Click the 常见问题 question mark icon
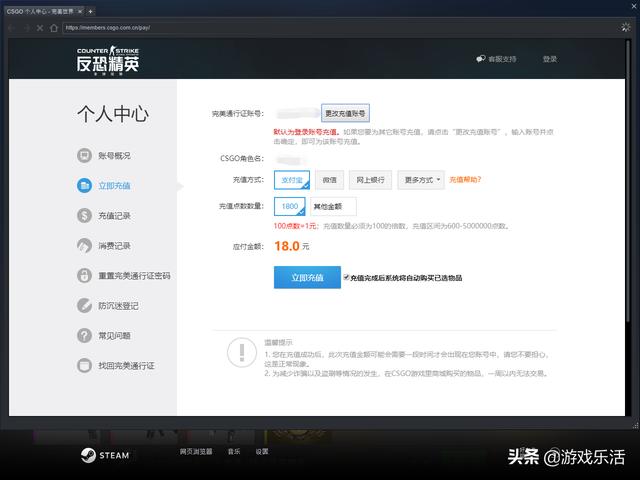Image resolution: width=640 pixels, height=480 pixels. click(84, 336)
